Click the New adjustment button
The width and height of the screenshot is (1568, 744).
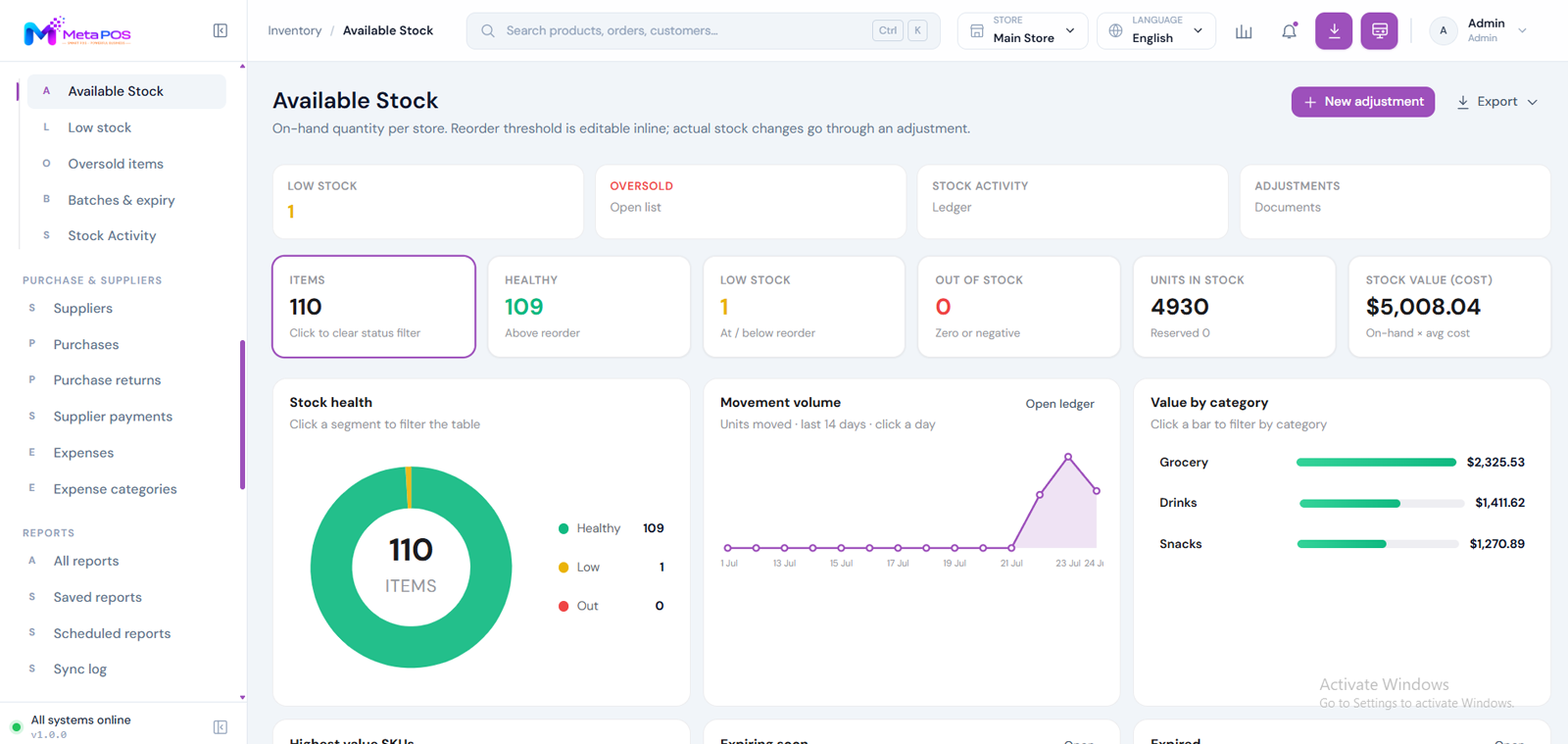tap(1363, 102)
